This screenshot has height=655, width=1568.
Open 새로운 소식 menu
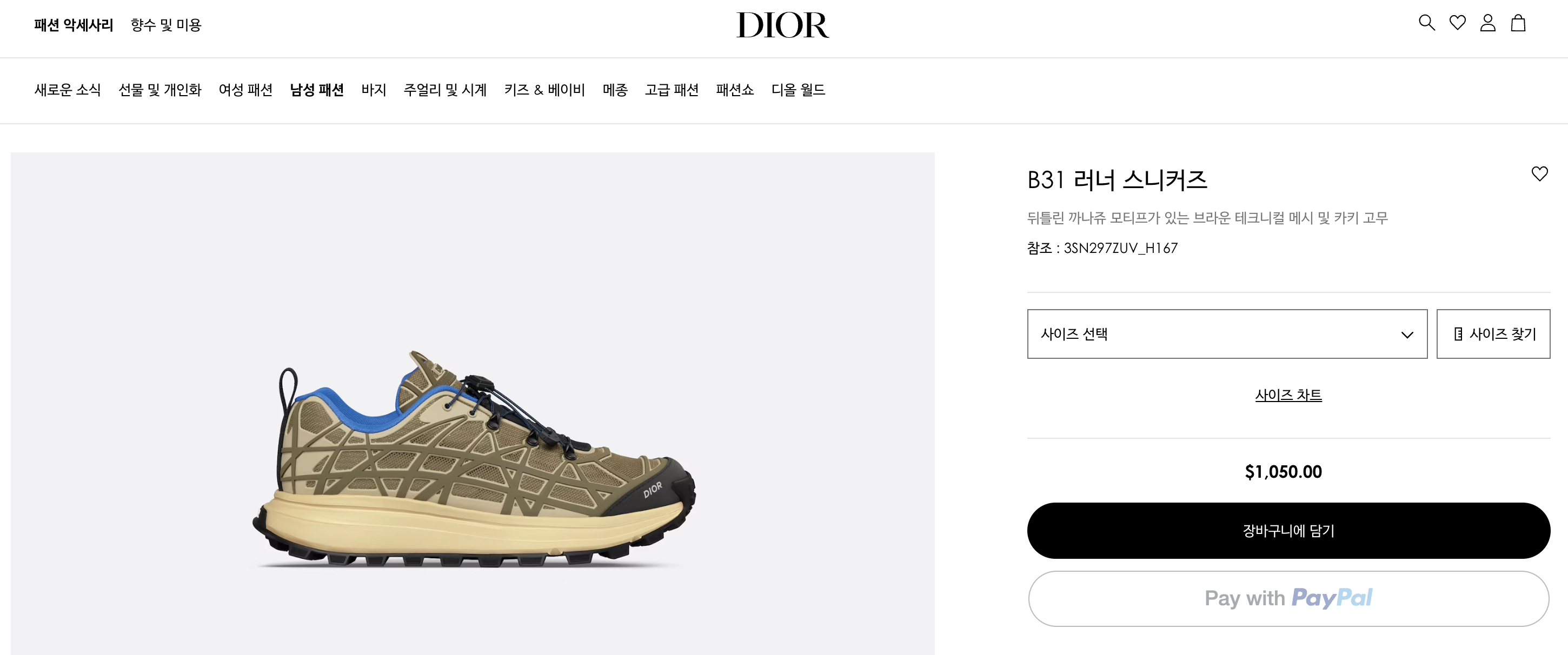point(68,90)
